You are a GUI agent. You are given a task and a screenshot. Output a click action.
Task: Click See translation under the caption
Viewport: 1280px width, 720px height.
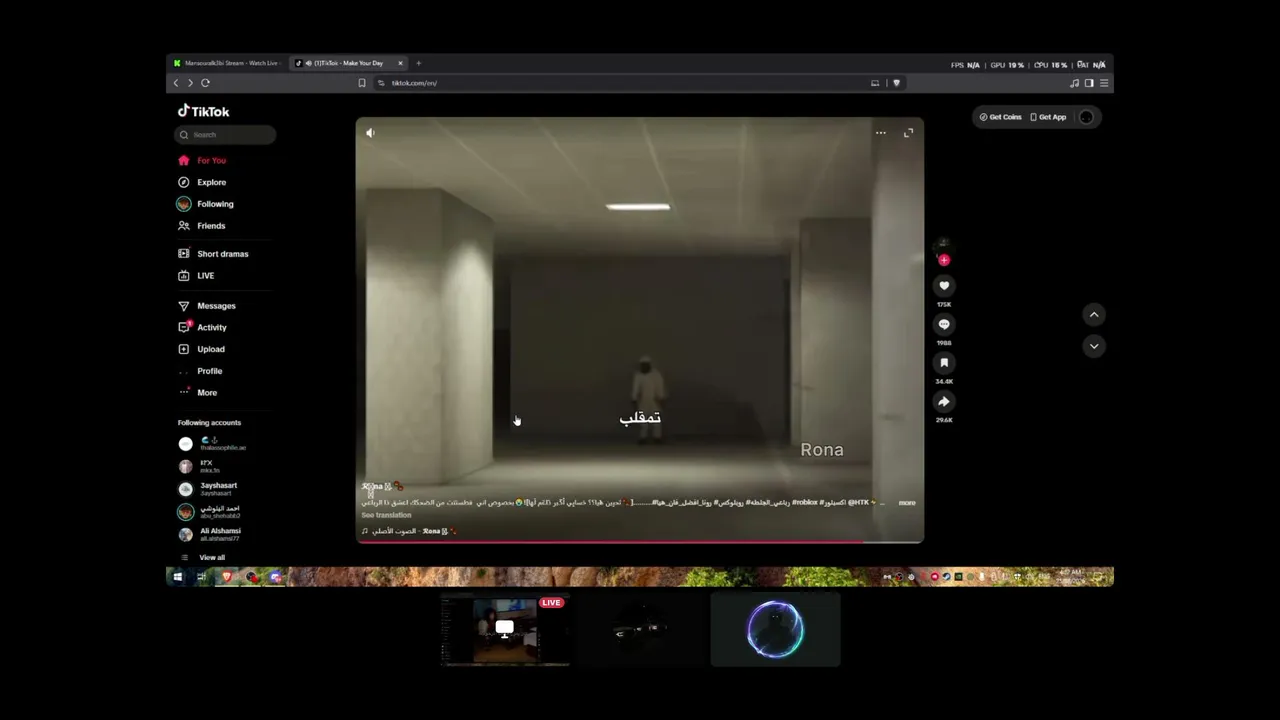pyautogui.click(x=386, y=515)
